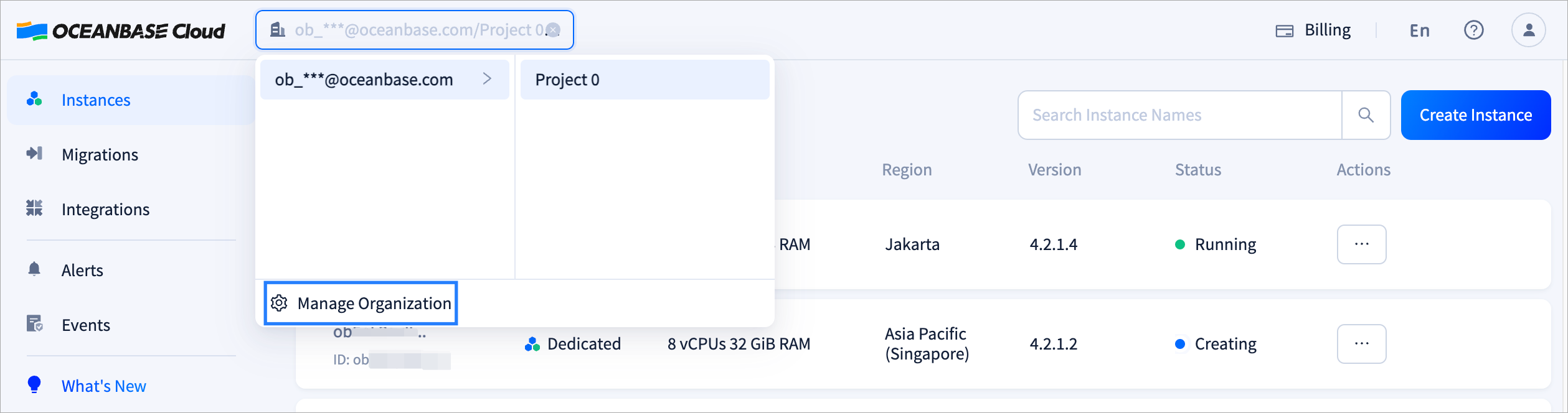Image resolution: width=1568 pixels, height=413 pixels.
Task: Click Manage Organization gear option
Action: coord(361,304)
